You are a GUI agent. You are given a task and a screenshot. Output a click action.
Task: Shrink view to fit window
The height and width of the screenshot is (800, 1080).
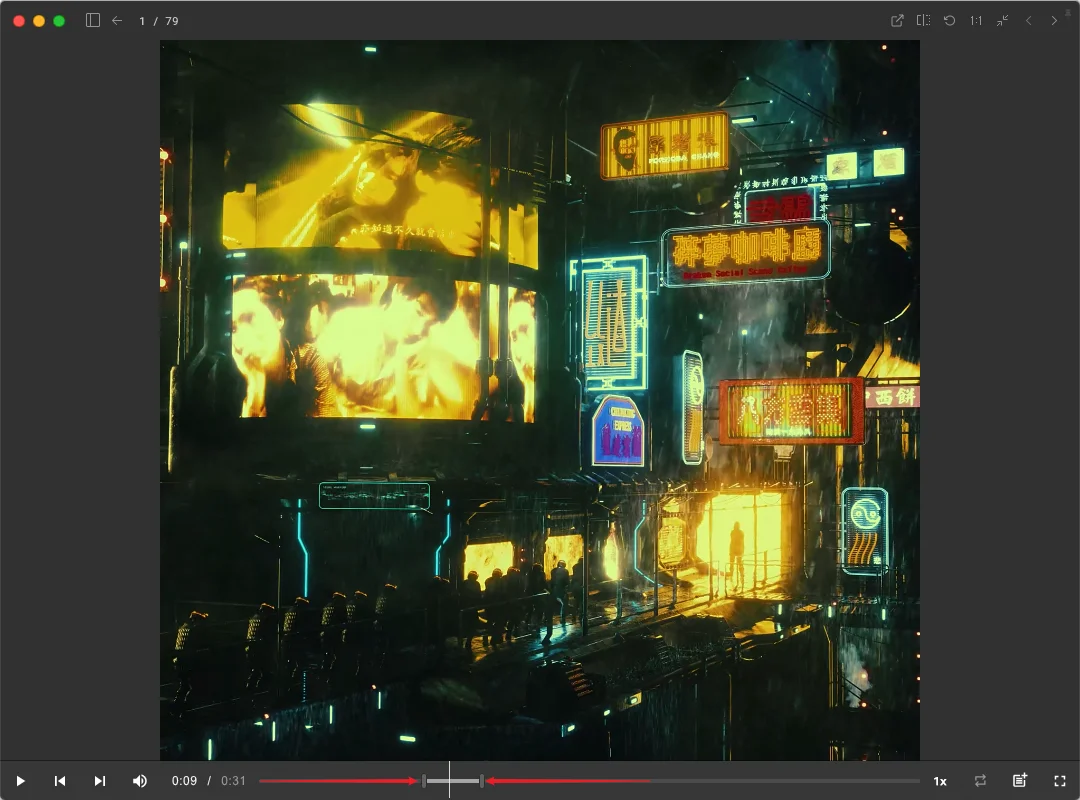click(x=1002, y=20)
